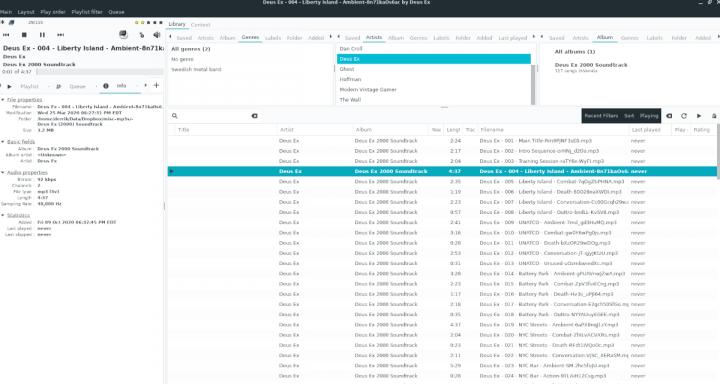Click the album cover icon beside playback controls
Image resolution: width=720 pixels, height=384 pixels.
pyautogui.click(x=123, y=34)
